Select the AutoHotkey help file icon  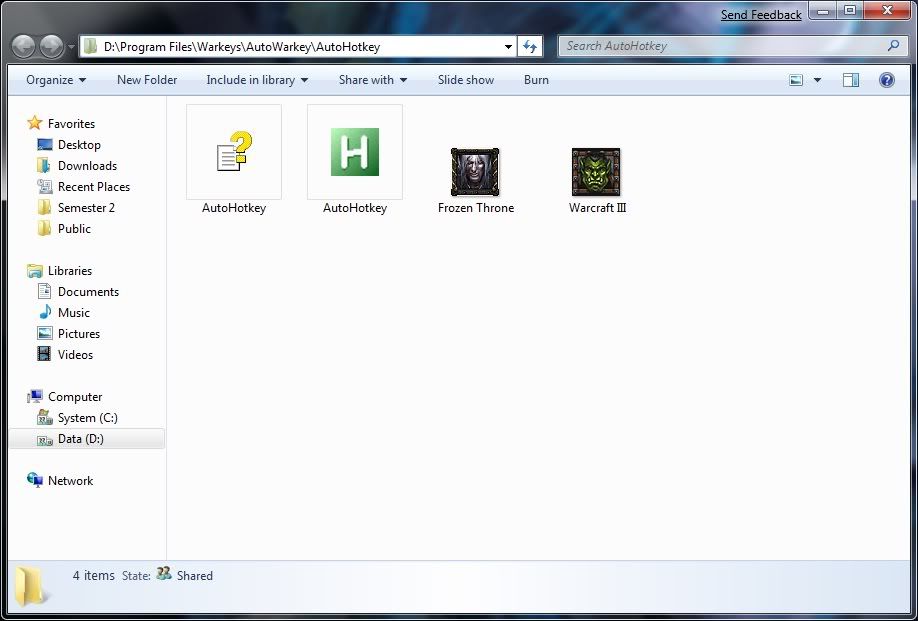(x=234, y=152)
